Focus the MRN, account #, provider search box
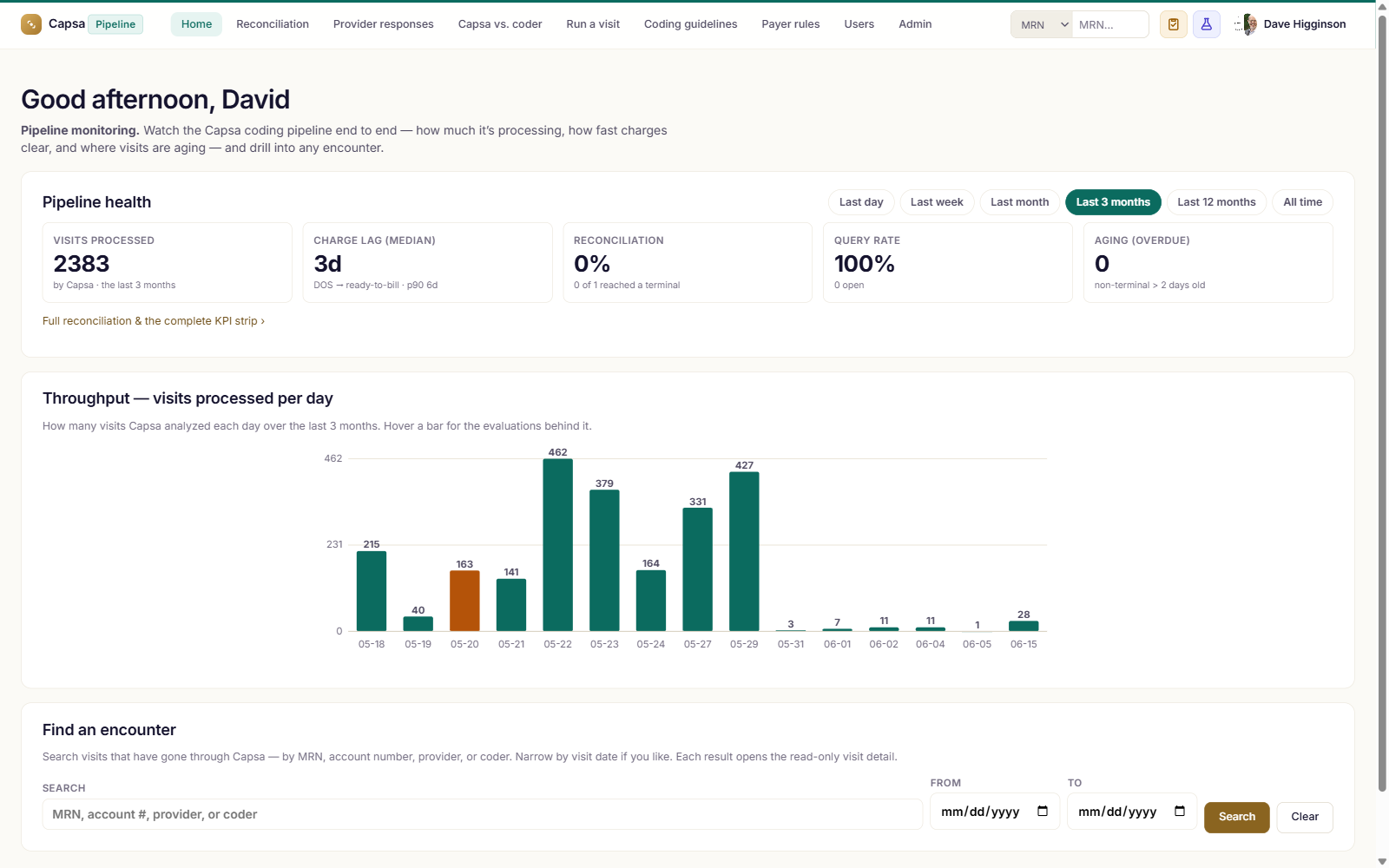 click(x=483, y=814)
